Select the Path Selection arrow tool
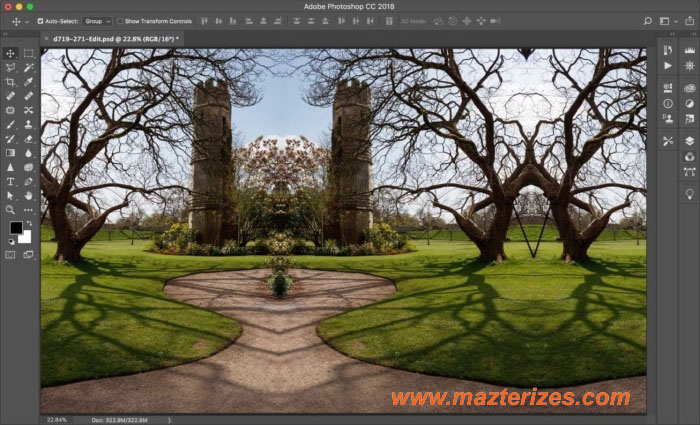 [x=10, y=196]
